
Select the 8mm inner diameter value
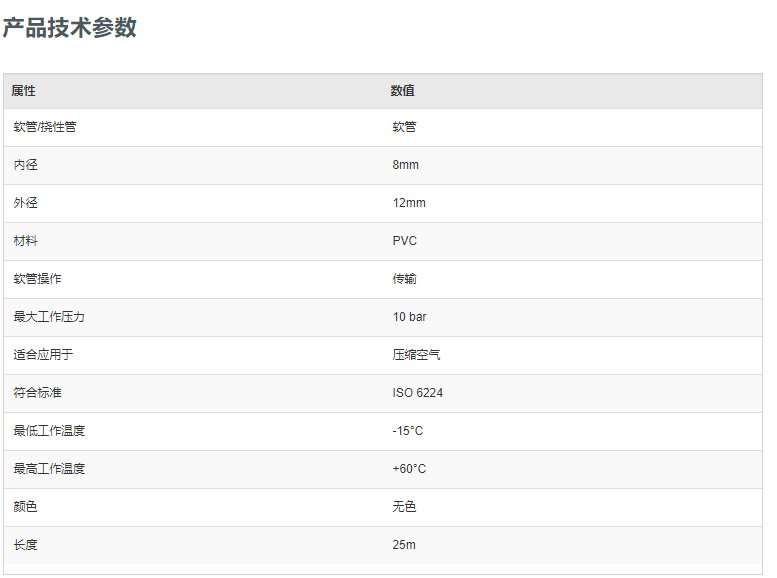point(405,165)
